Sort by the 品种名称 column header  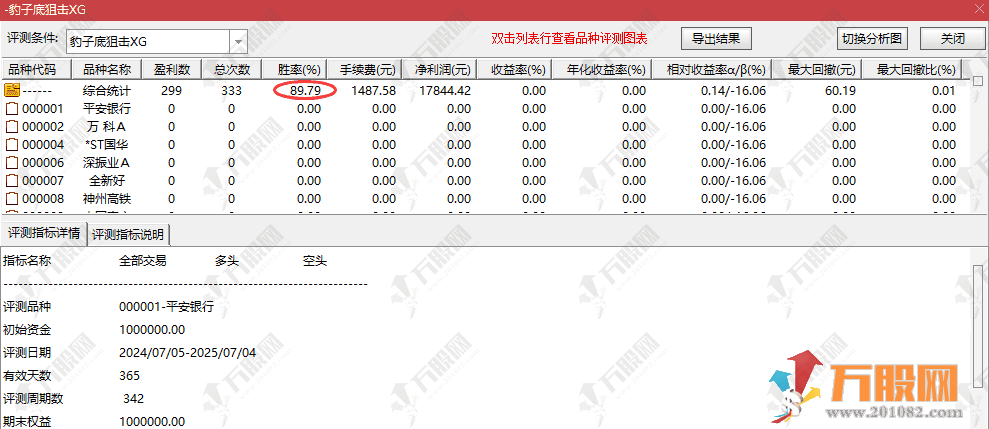107,69
